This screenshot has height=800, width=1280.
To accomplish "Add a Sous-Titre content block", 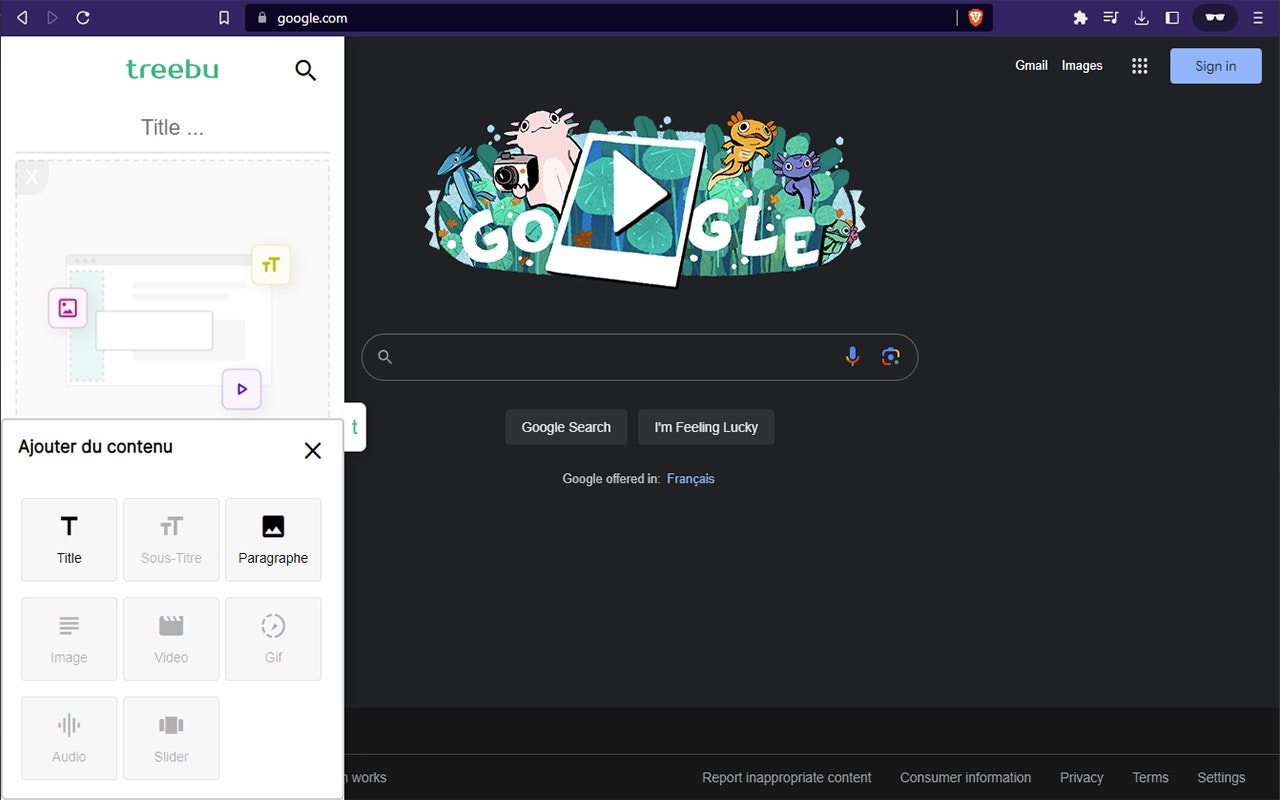I will point(171,540).
